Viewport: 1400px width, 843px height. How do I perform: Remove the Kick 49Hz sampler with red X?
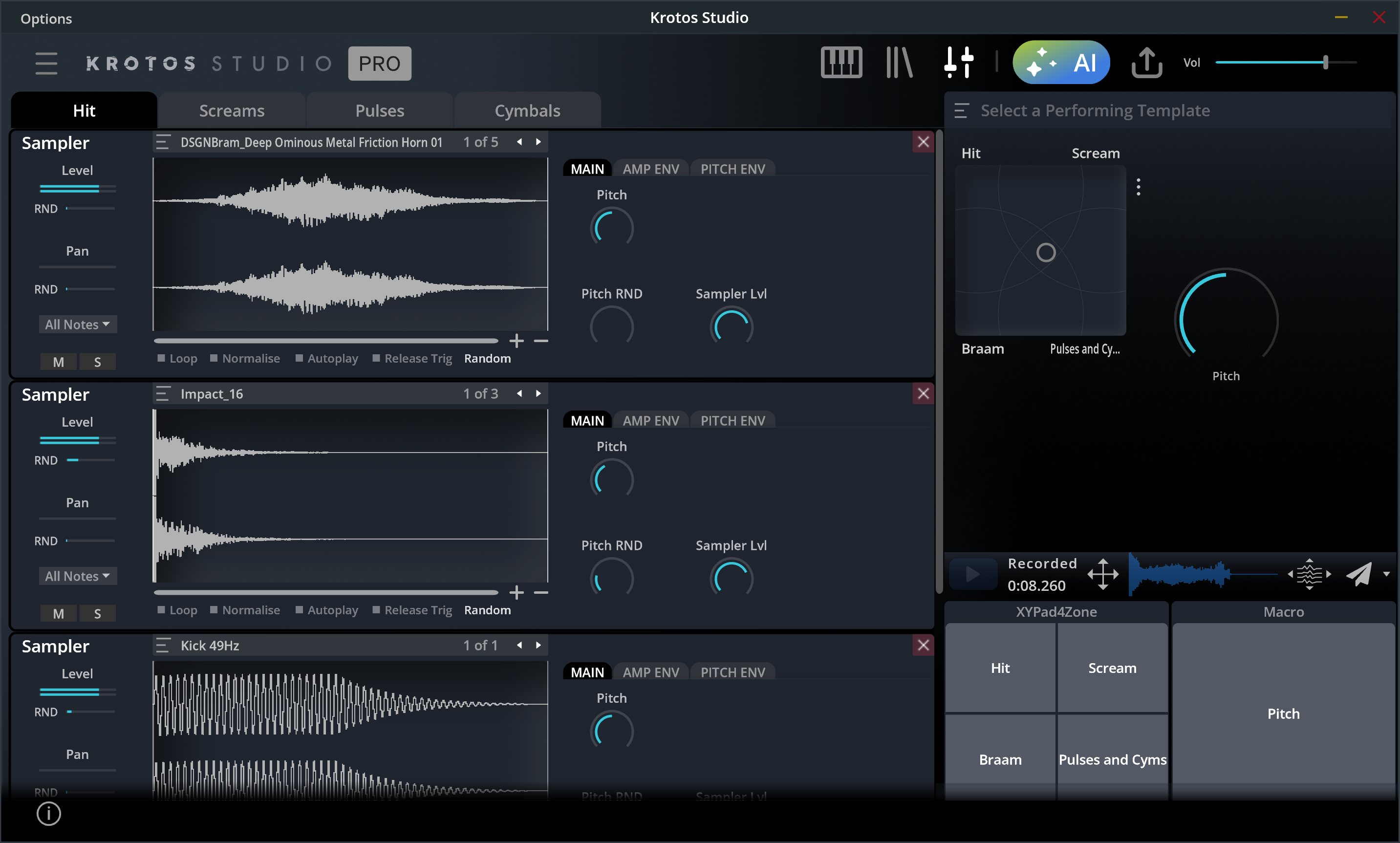pyautogui.click(x=924, y=645)
